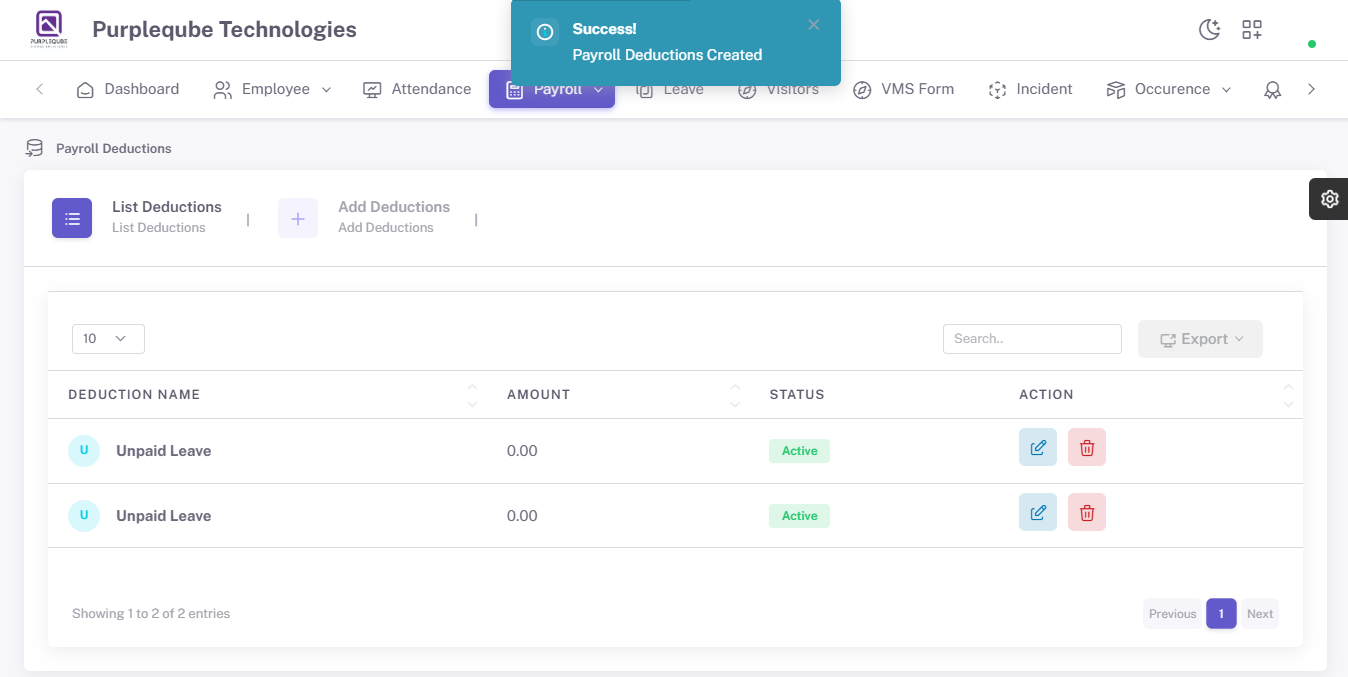Delete the first Unpaid Leave deduction
This screenshot has width=1348, height=677.
click(x=1087, y=447)
